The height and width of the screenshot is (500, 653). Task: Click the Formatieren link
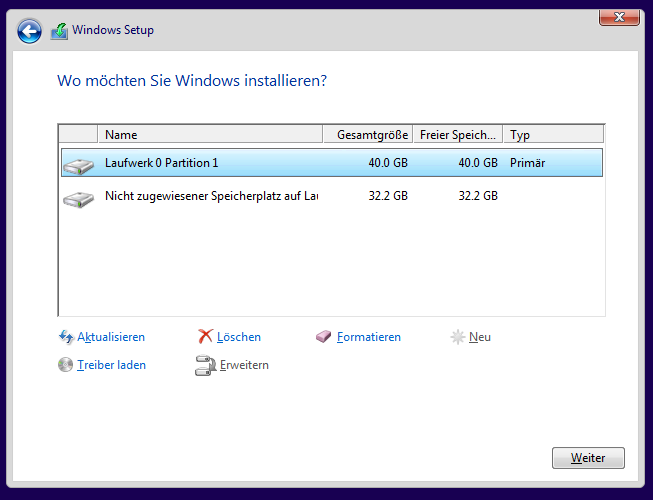click(369, 337)
